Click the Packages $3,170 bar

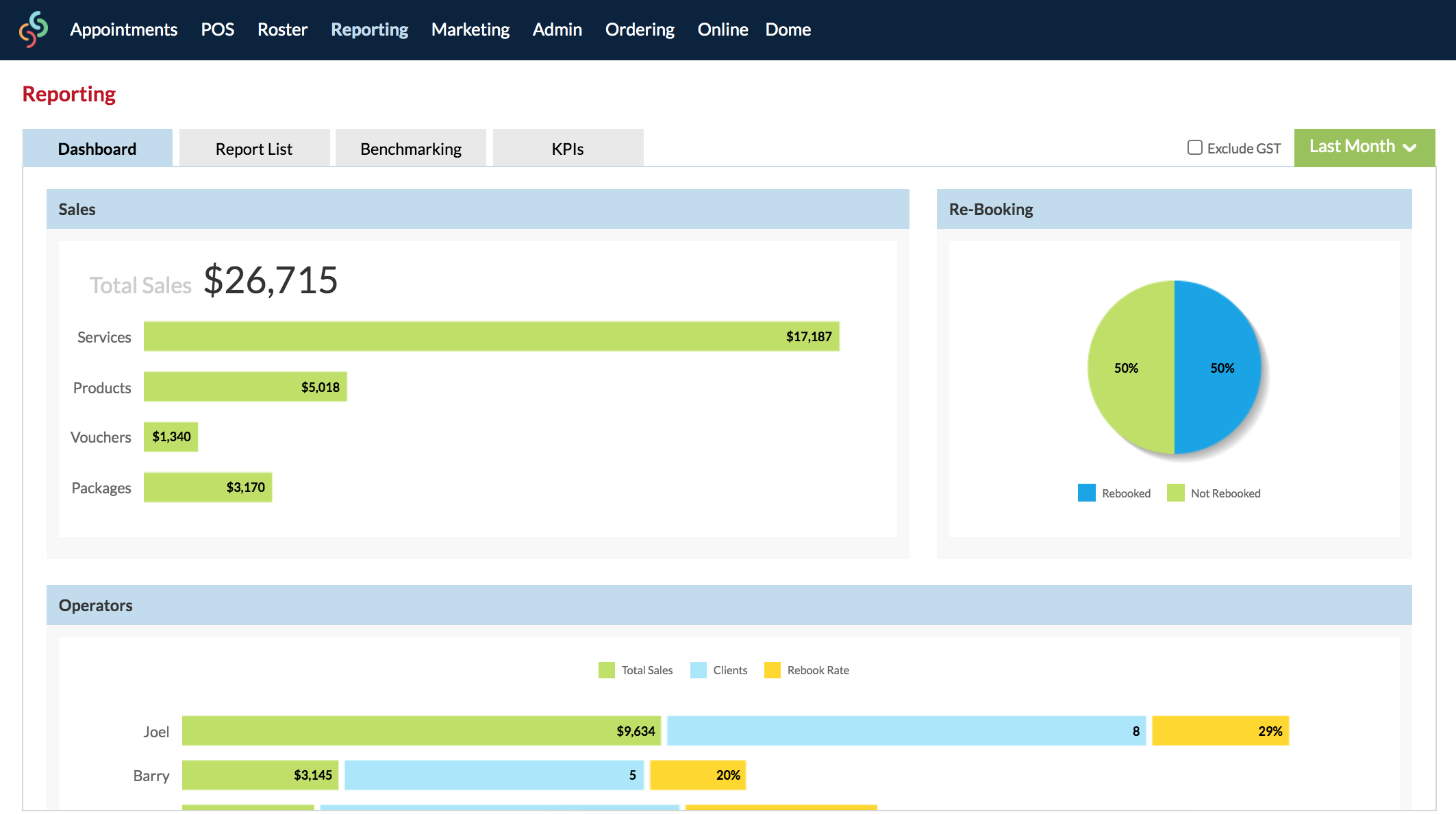(x=208, y=487)
